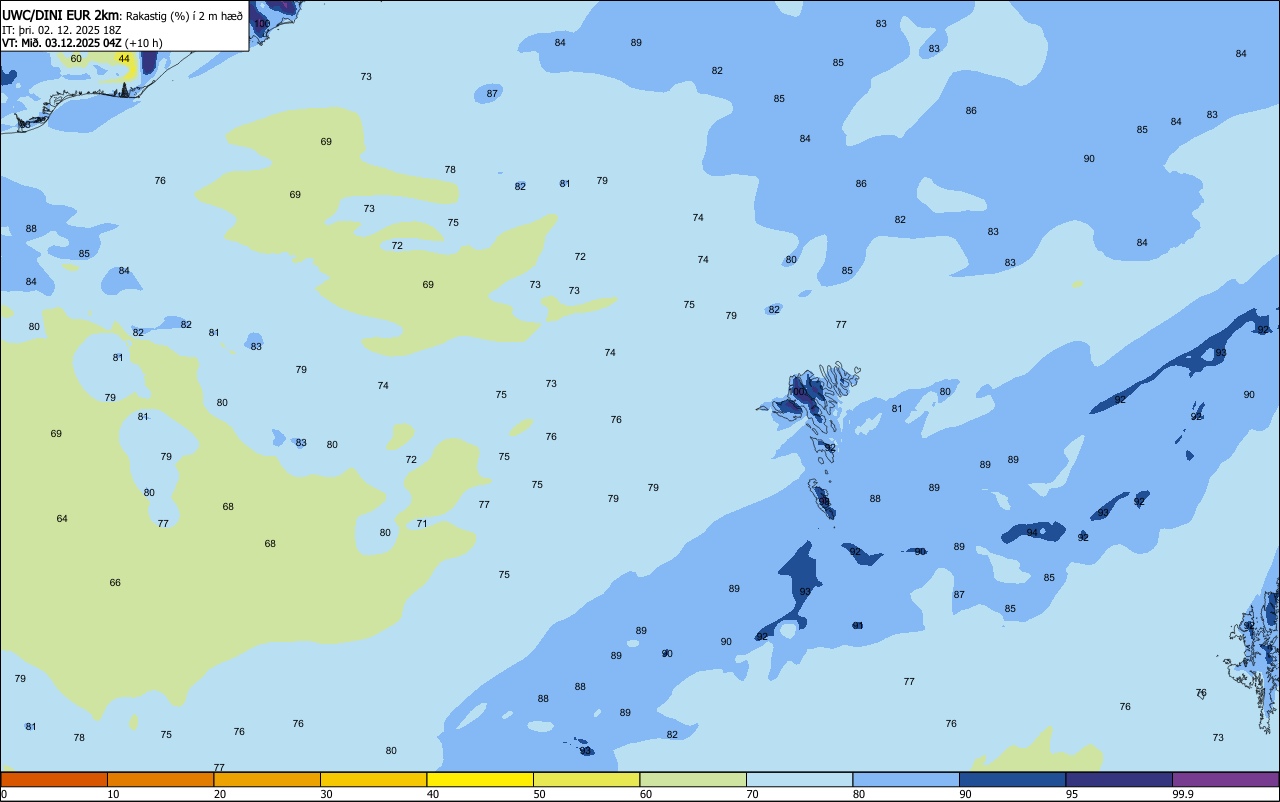The height and width of the screenshot is (802, 1280).
Task: Click the "20" legend scale label
Action: tap(220, 794)
